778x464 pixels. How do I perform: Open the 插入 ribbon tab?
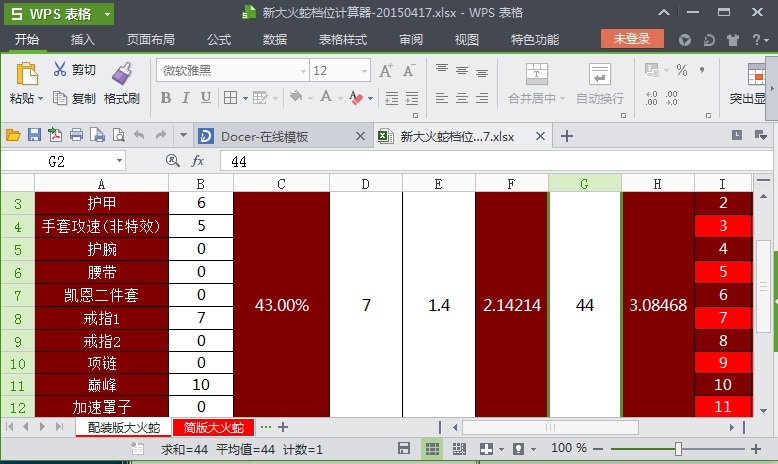coord(83,40)
